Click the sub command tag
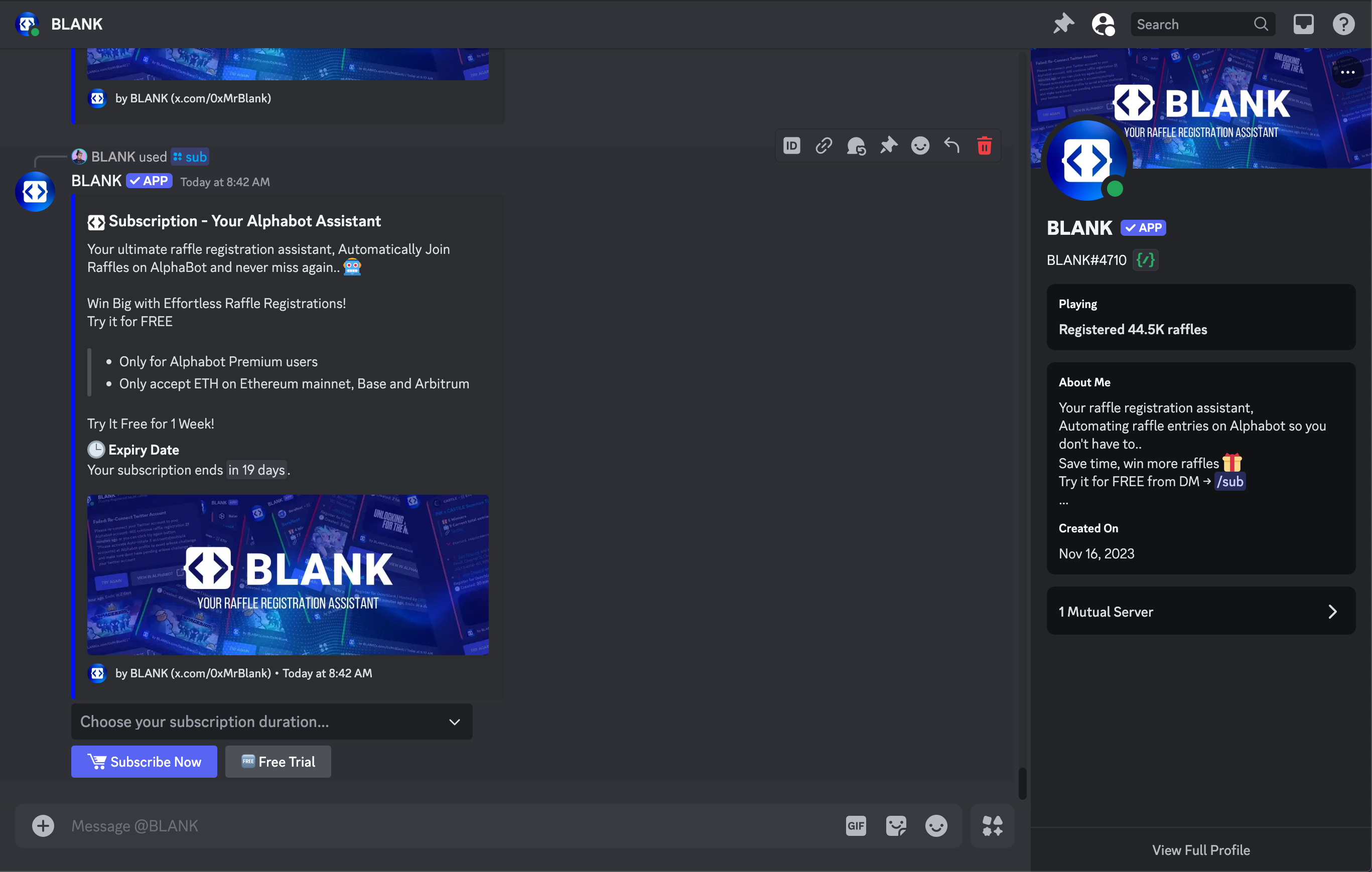Screen dimensions: 1372x872 [x=191, y=157]
